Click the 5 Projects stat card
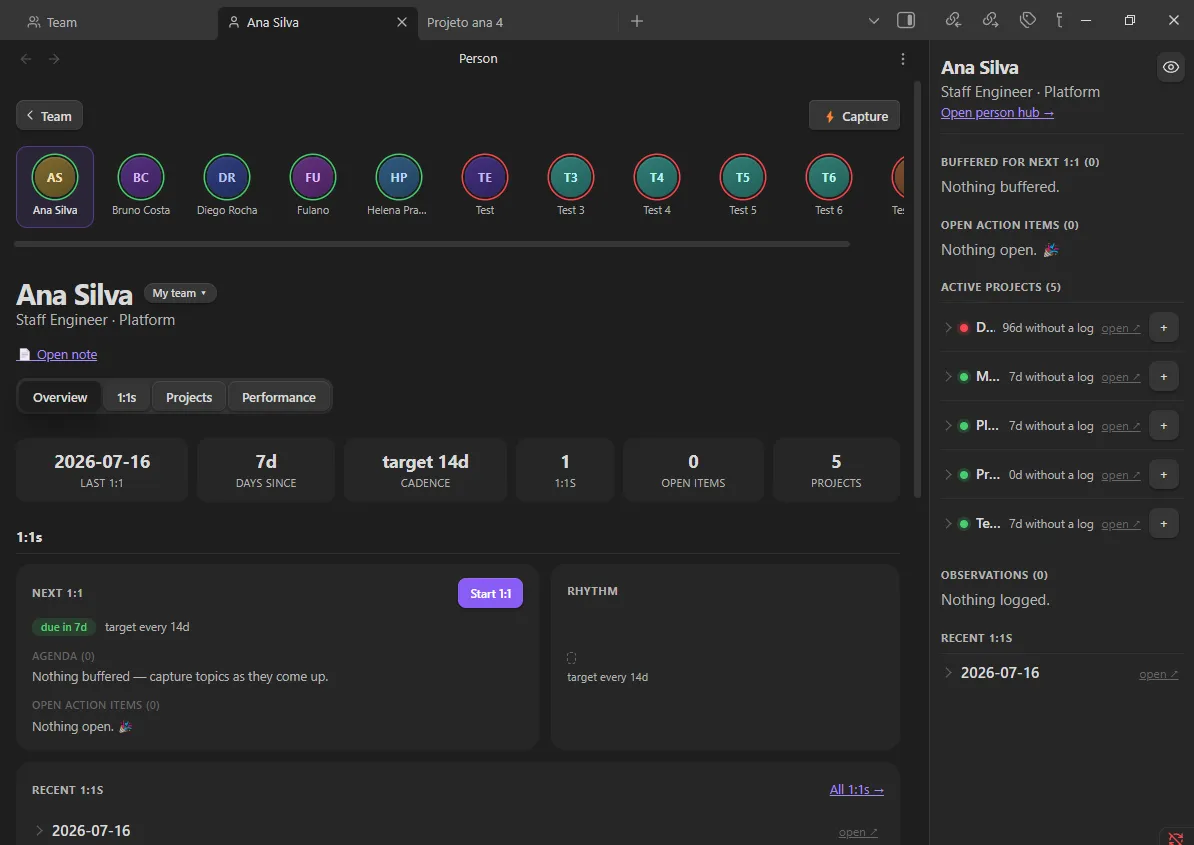Screen dimensions: 1194x845 (x=836, y=470)
